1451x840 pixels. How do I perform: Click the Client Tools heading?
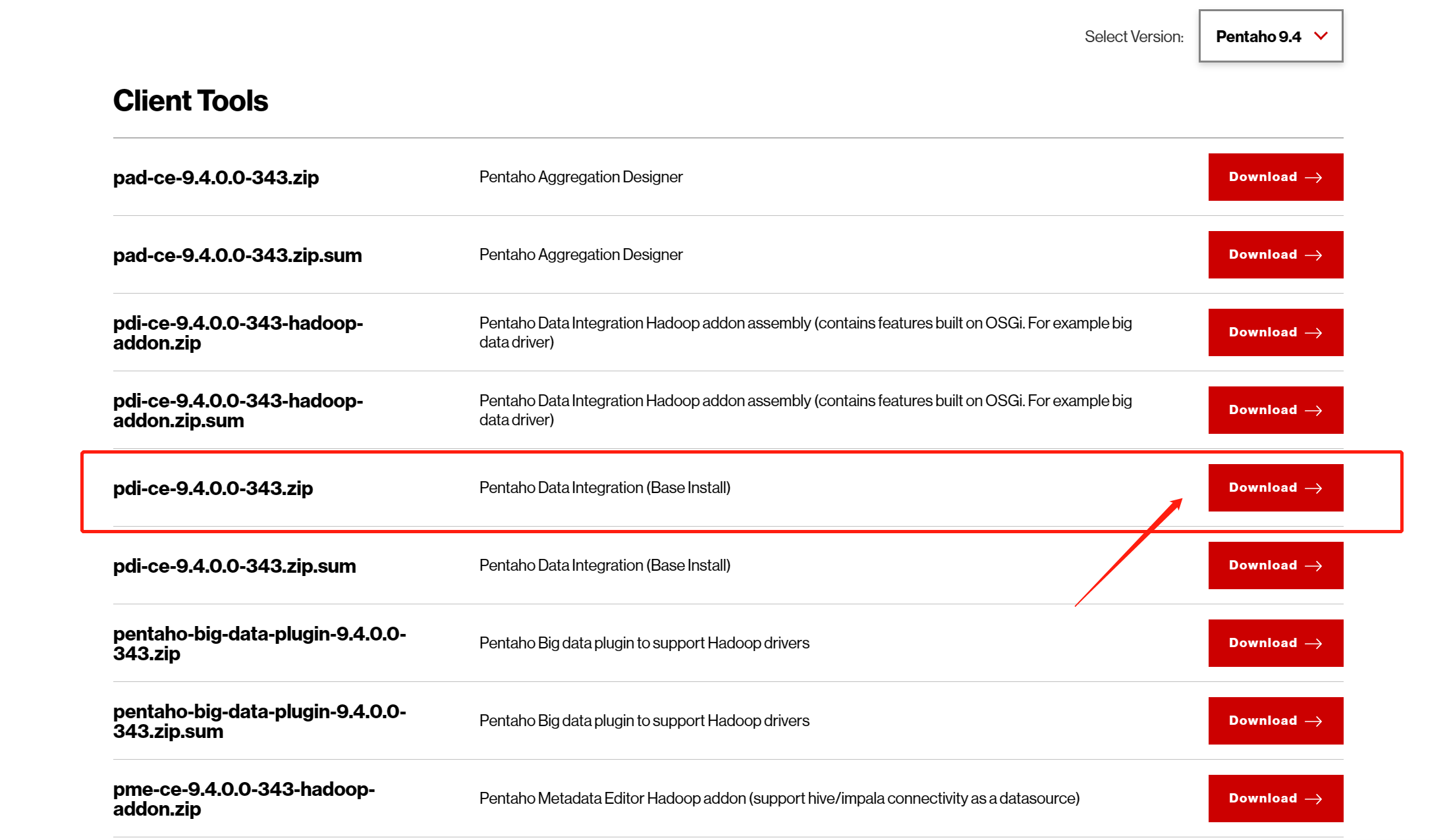tap(190, 101)
